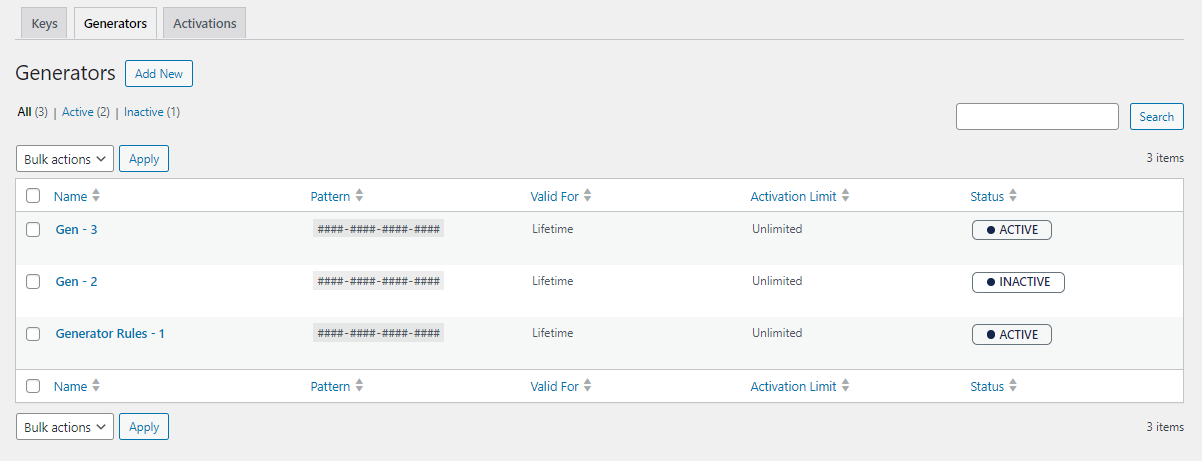Focus the generator search input field
The height and width of the screenshot is (461, 1202).
click(1037, 117)
